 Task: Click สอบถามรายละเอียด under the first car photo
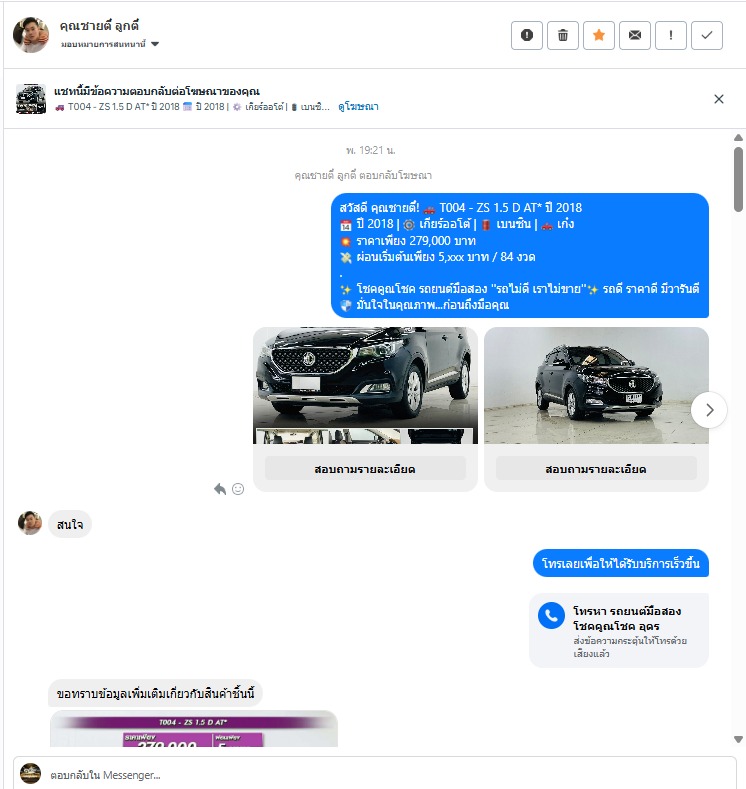(365, 469)
